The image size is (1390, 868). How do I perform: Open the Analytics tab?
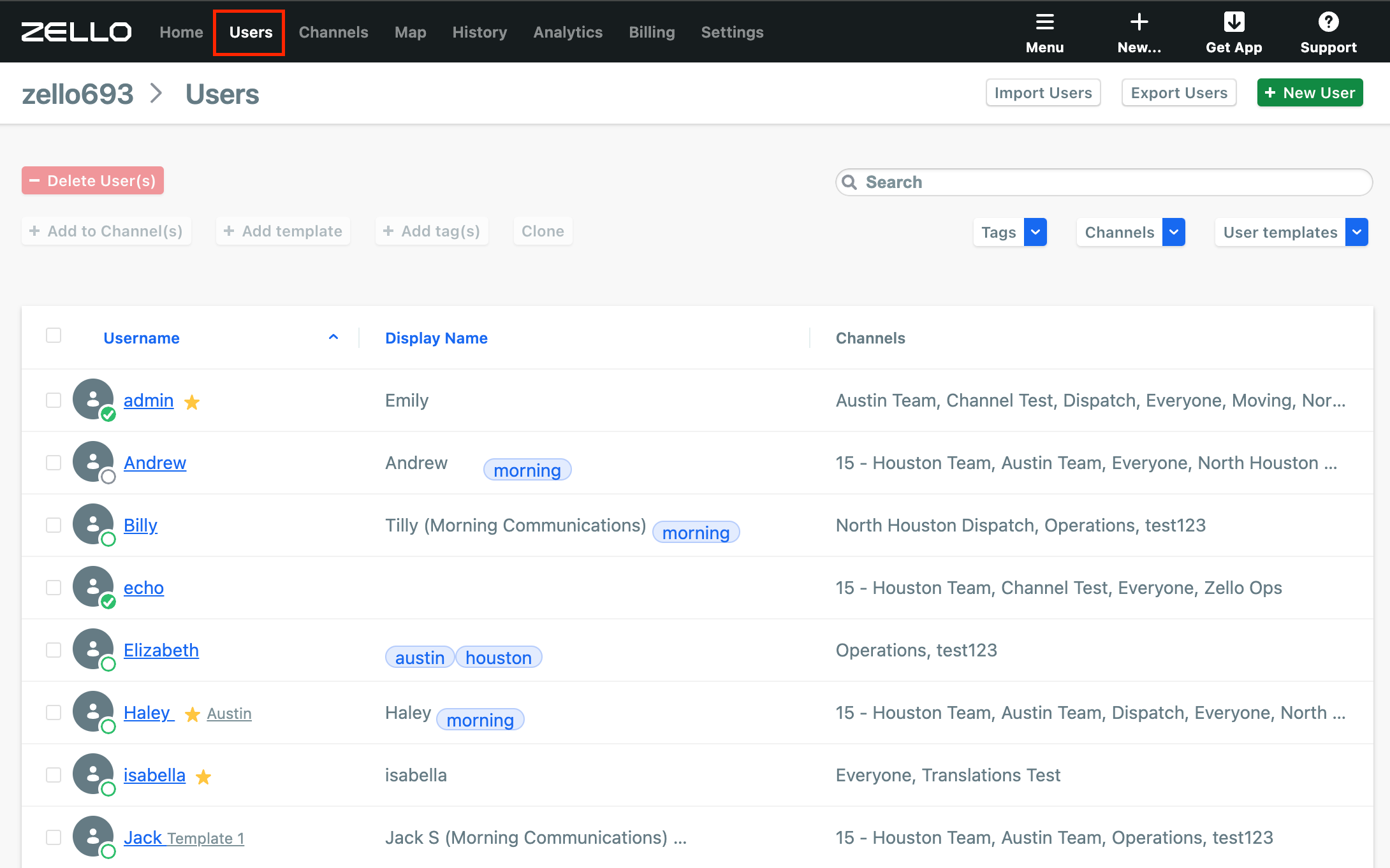pyautogui.click(x=567, y=32)
